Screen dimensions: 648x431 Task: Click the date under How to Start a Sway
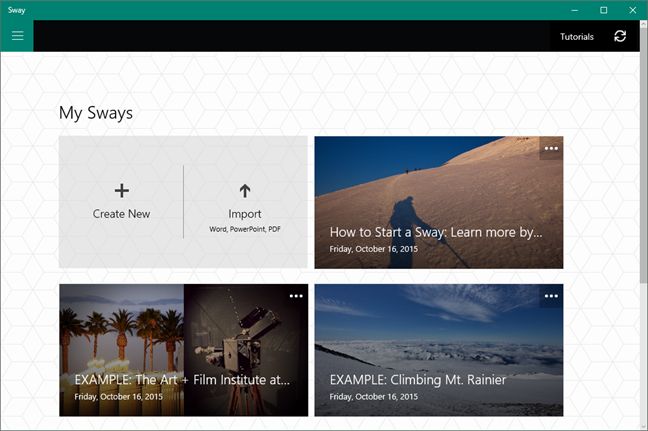point(374,249)
